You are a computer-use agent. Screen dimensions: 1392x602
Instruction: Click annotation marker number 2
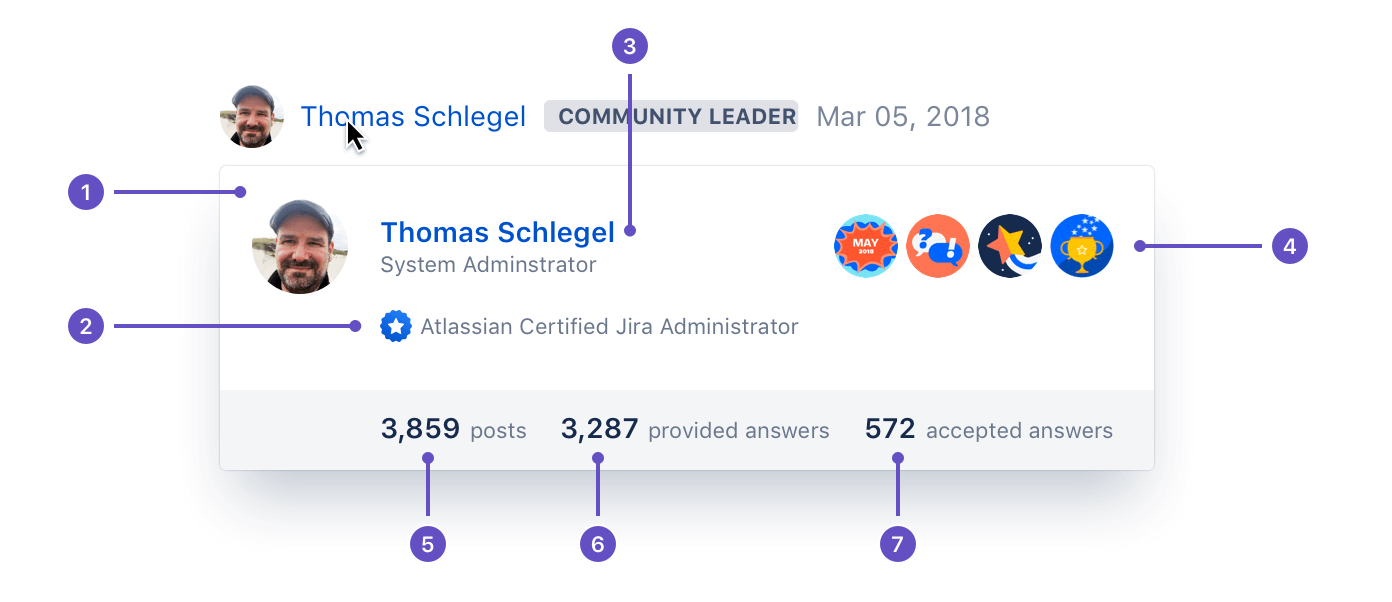86,326
